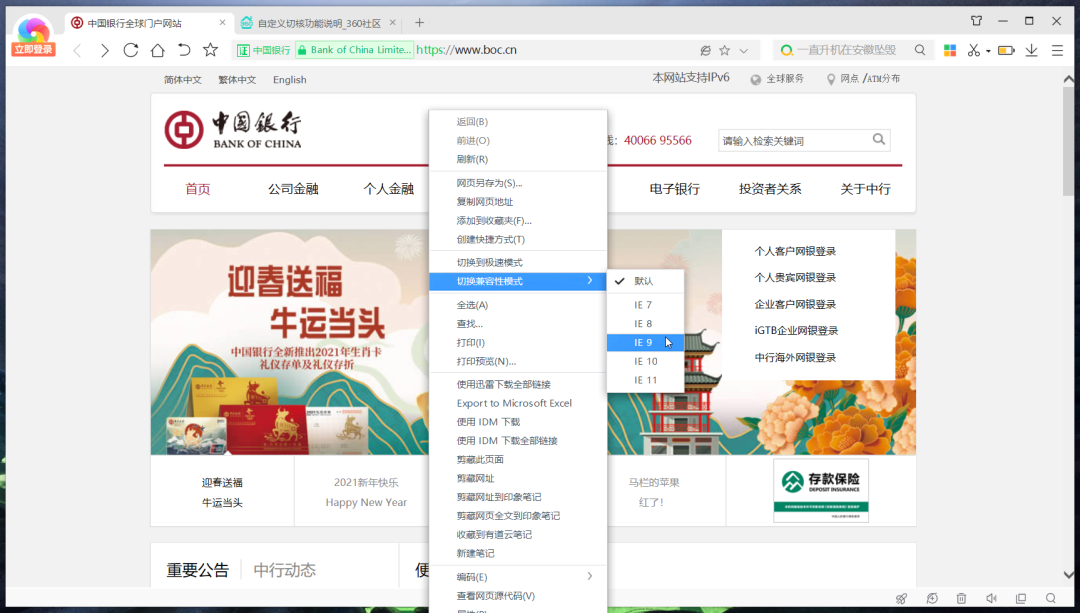The height and width of the screenshot is (613, 1080).
Task: Mute page sound via speaker icon
Action: pyautogui.click(x=991, y=599)
